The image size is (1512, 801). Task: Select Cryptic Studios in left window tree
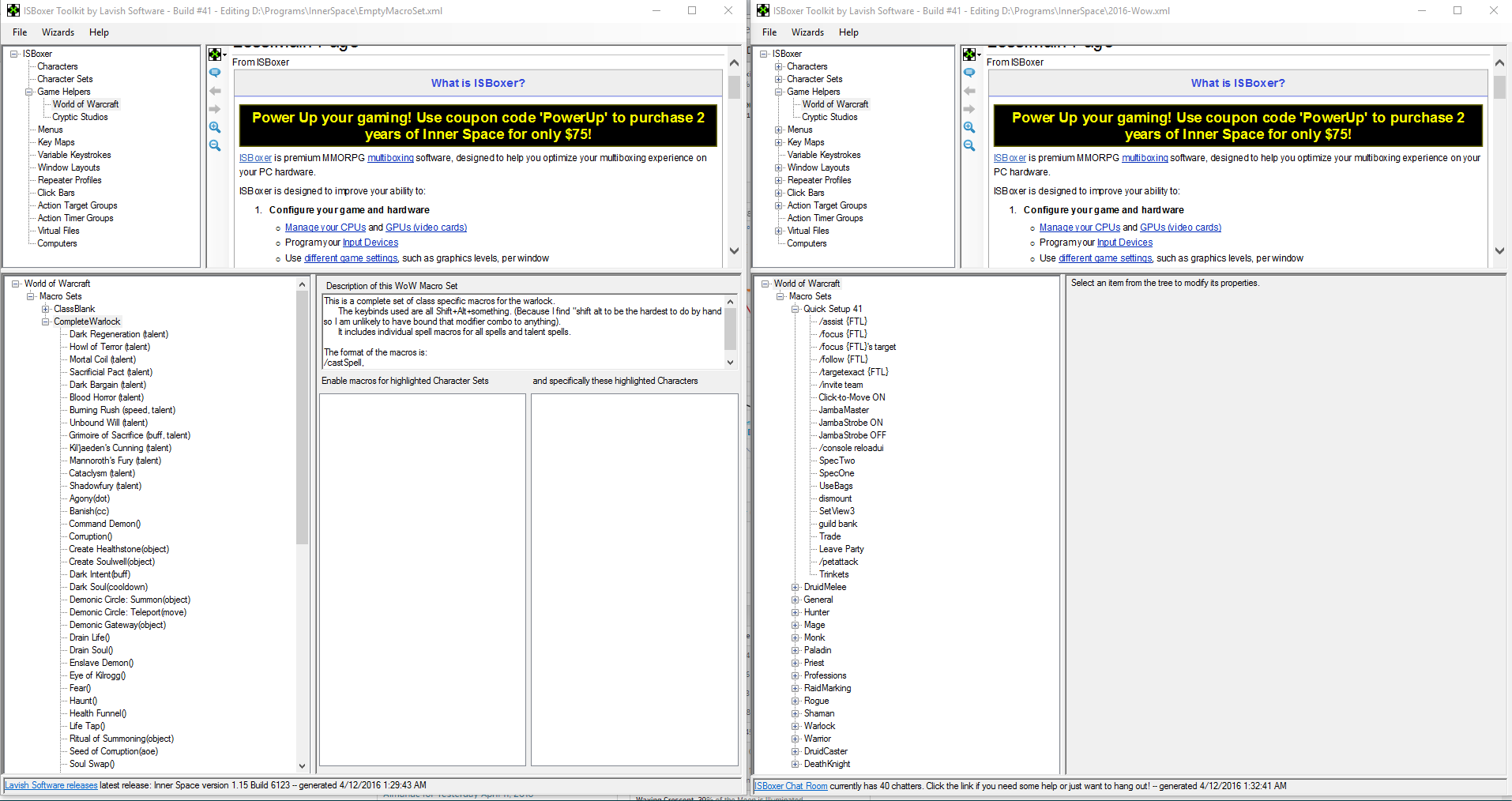[80, 117]
